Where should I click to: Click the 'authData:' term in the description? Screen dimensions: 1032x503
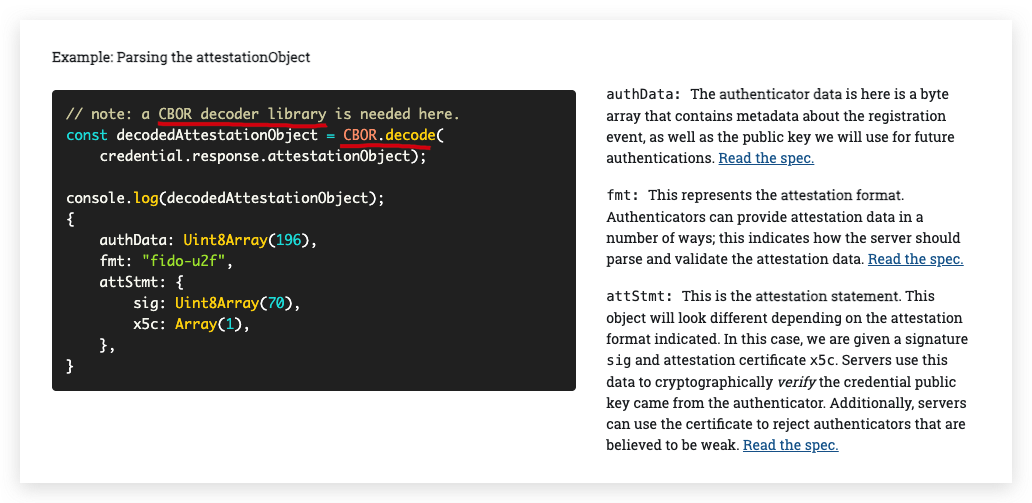pos(643,94)
